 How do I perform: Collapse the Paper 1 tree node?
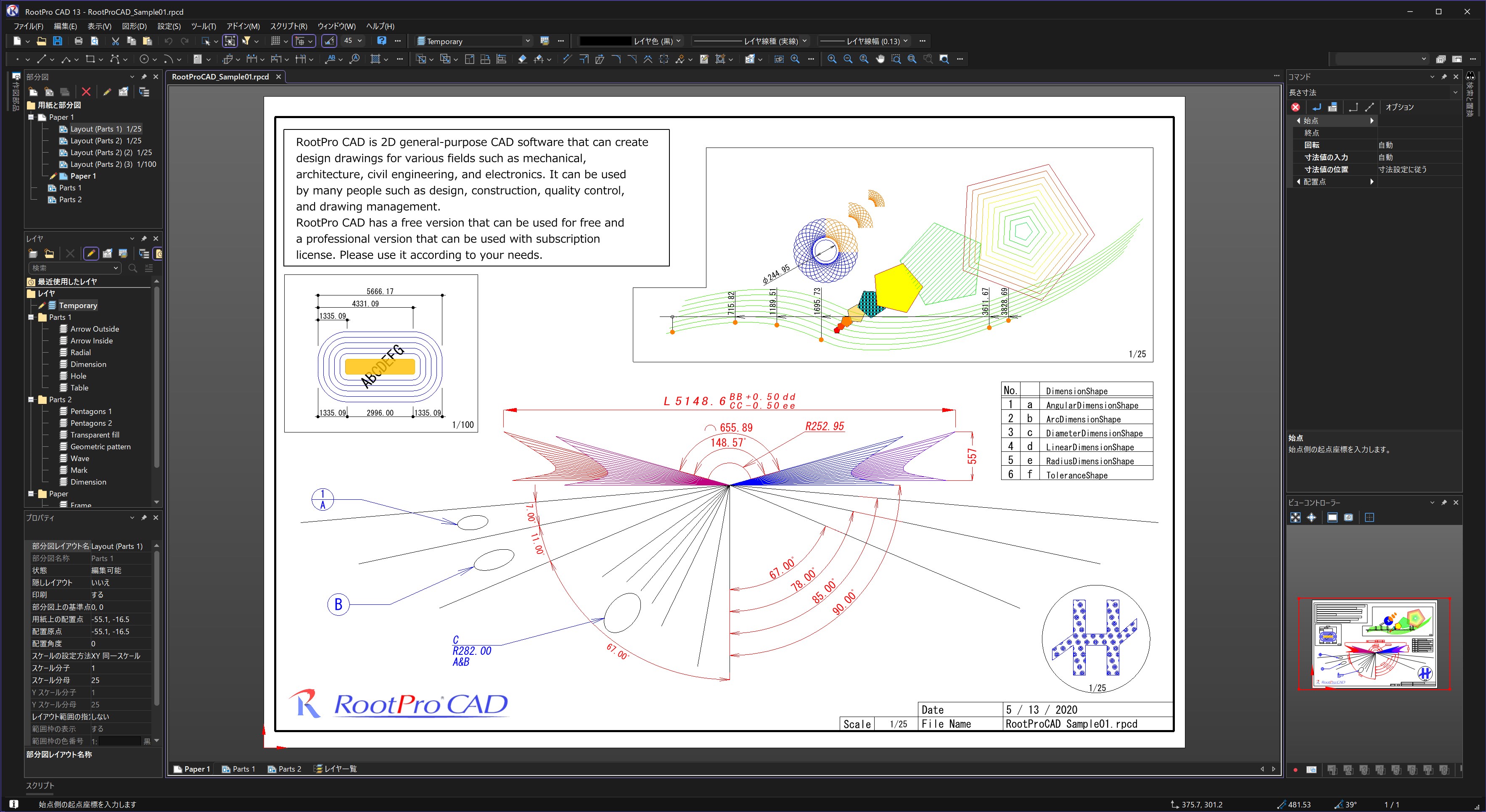click(31, 117)
